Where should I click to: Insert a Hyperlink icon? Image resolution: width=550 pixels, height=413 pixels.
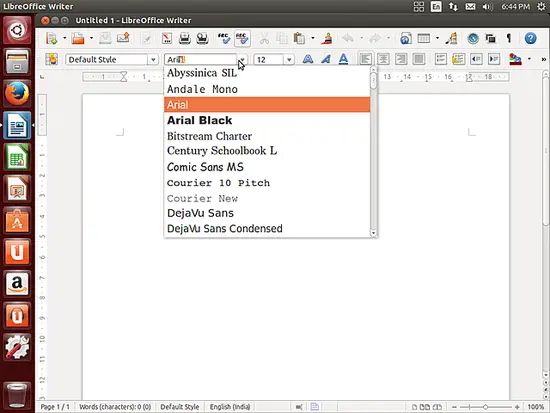tap(406, 38)
